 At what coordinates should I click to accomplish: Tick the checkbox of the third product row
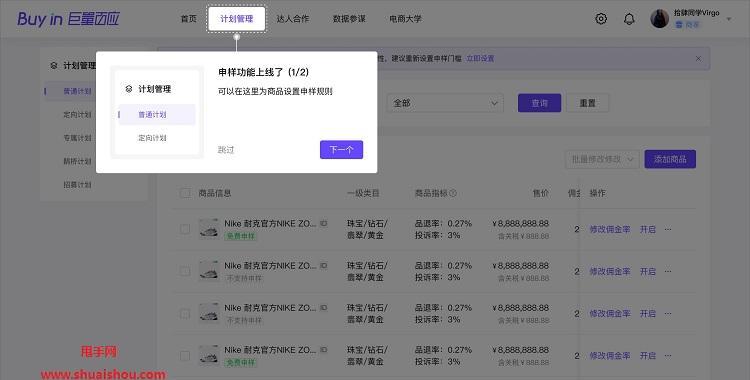coord(185,313)
